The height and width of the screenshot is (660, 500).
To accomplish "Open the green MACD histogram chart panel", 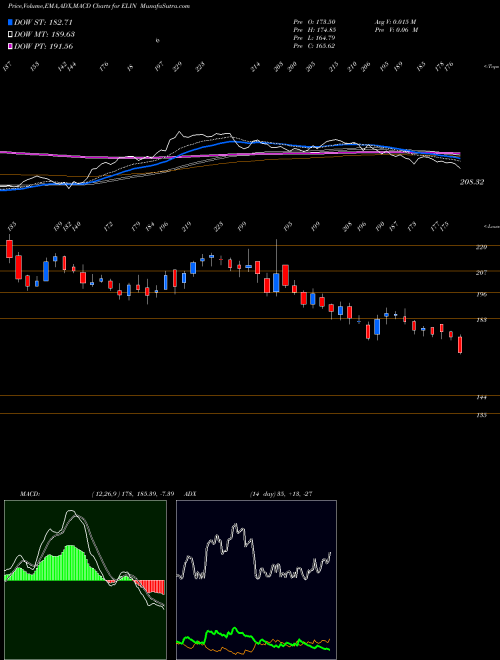I will click(x=85, y=580).
